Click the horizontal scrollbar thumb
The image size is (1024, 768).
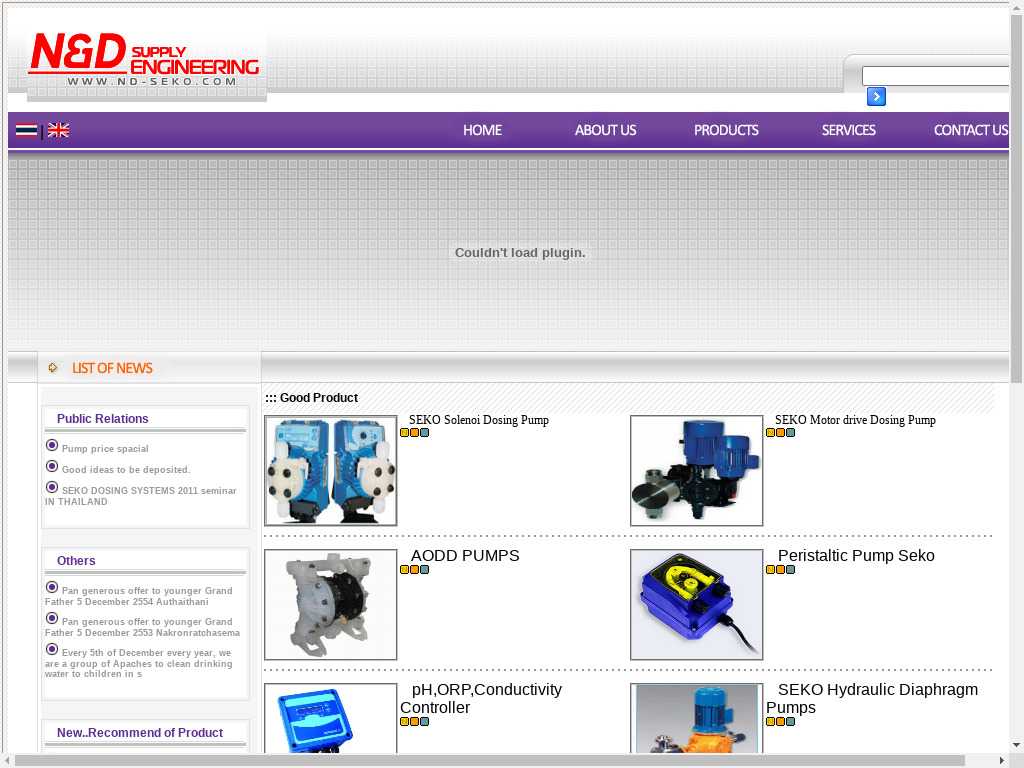click(x=489, y=761)
